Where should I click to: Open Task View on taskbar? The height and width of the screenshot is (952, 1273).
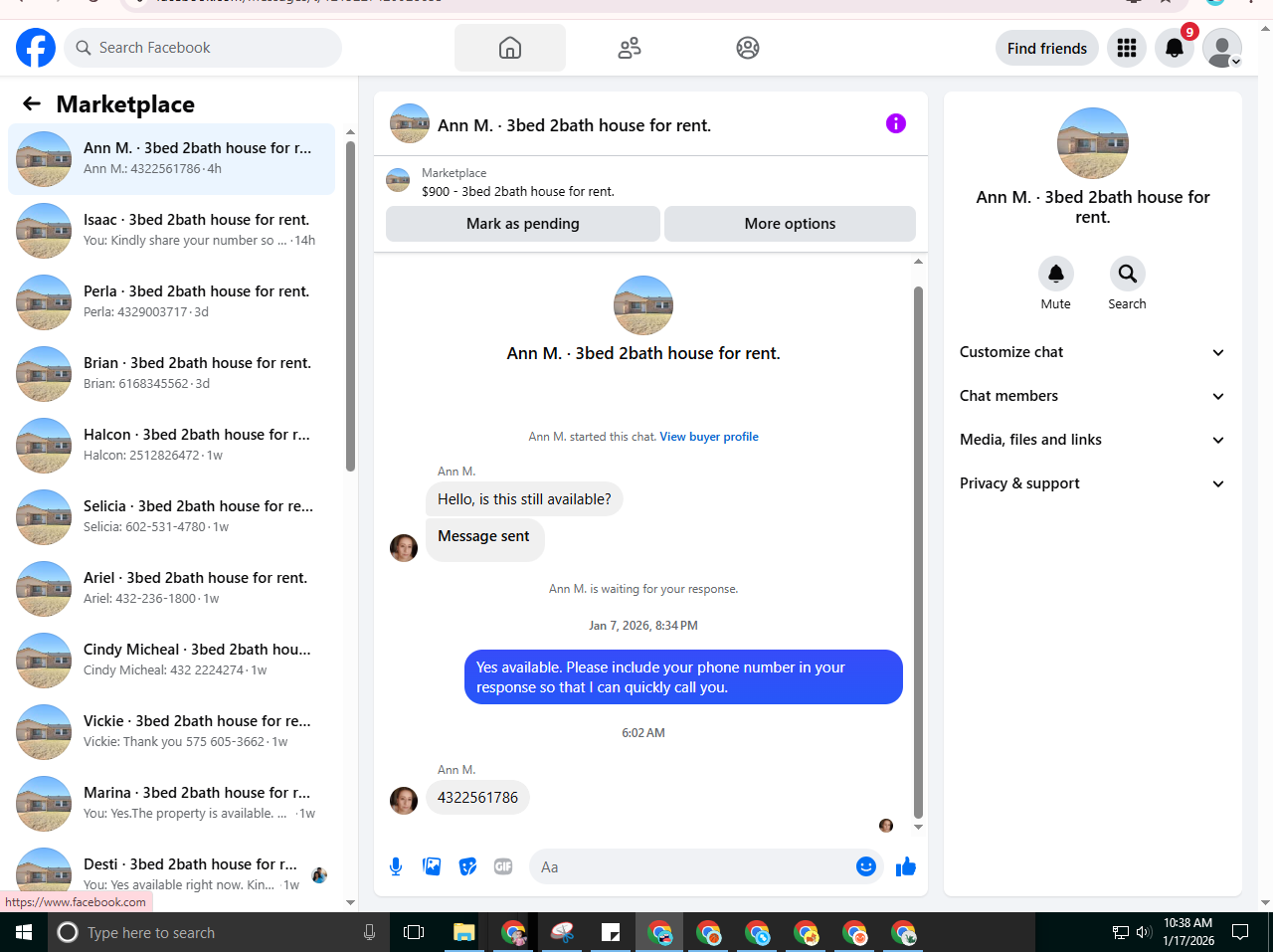click(414, 932)
